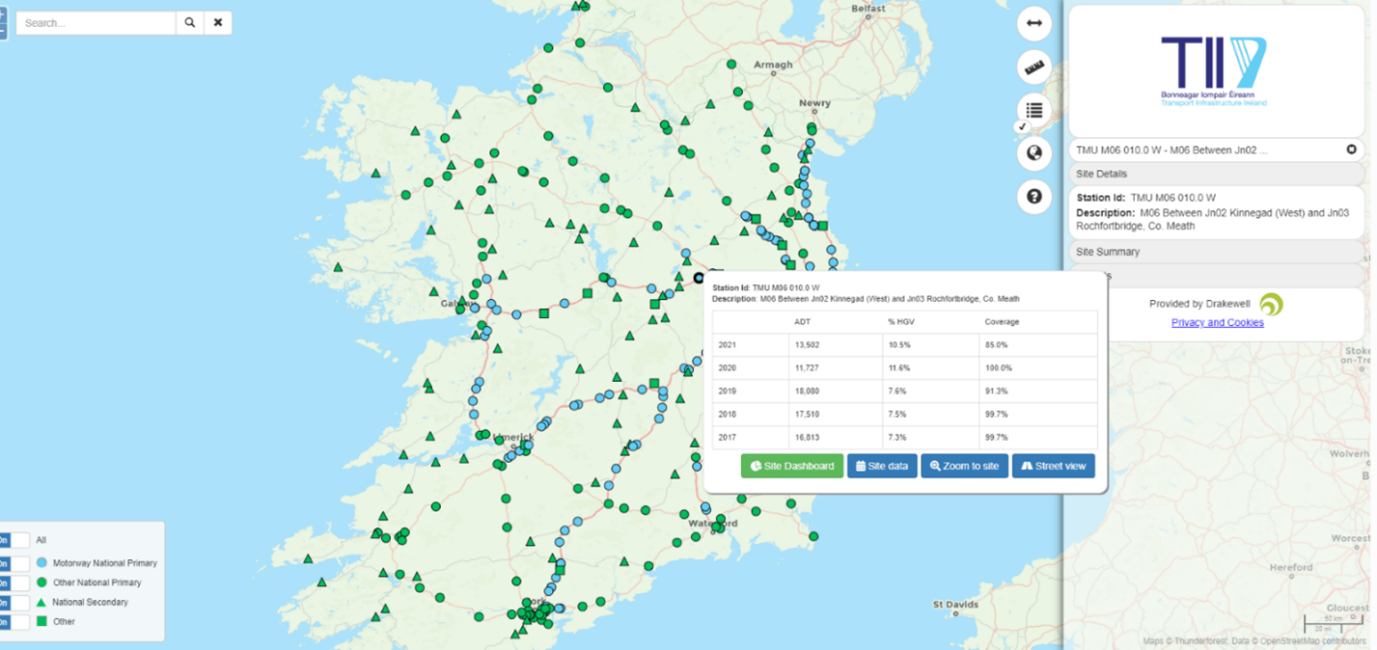Viewport: 1377px width, 650px height.
Task: Select the globe basemap icon
Action: tap(1033, 153)
